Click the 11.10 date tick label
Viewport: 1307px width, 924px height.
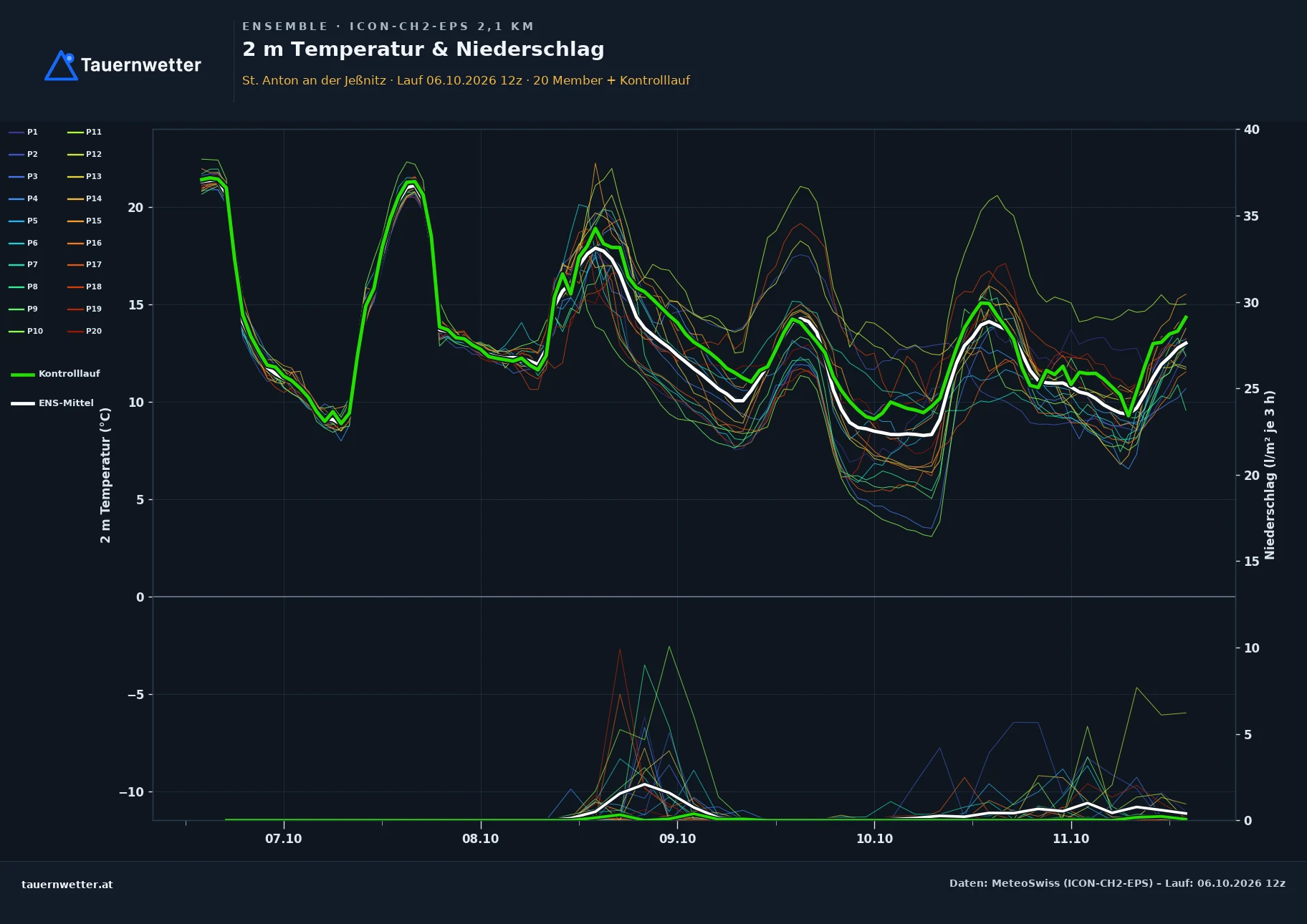(x=1071, y=839)
